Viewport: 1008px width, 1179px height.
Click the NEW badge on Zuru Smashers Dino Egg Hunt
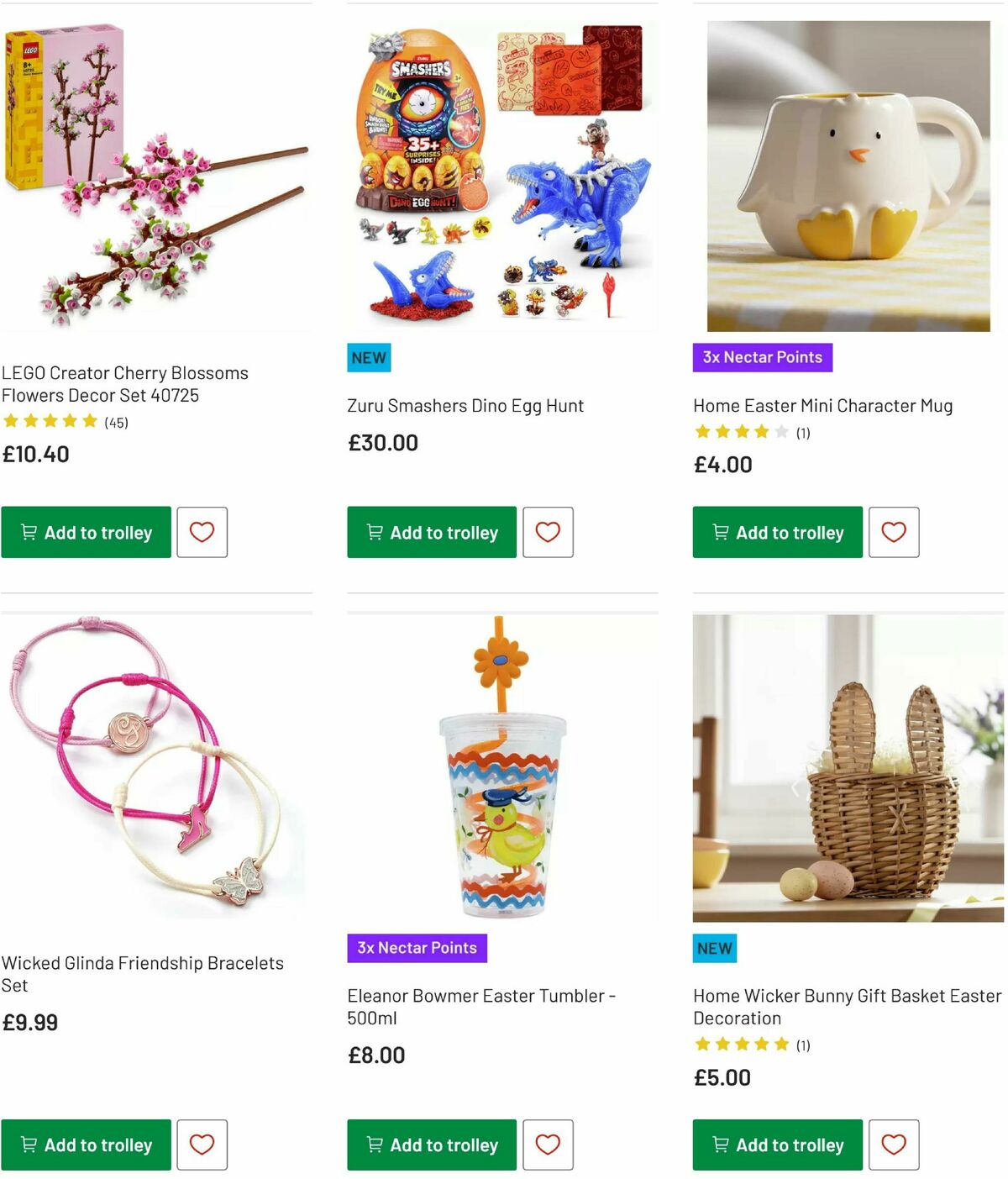[x=368, y=357]
